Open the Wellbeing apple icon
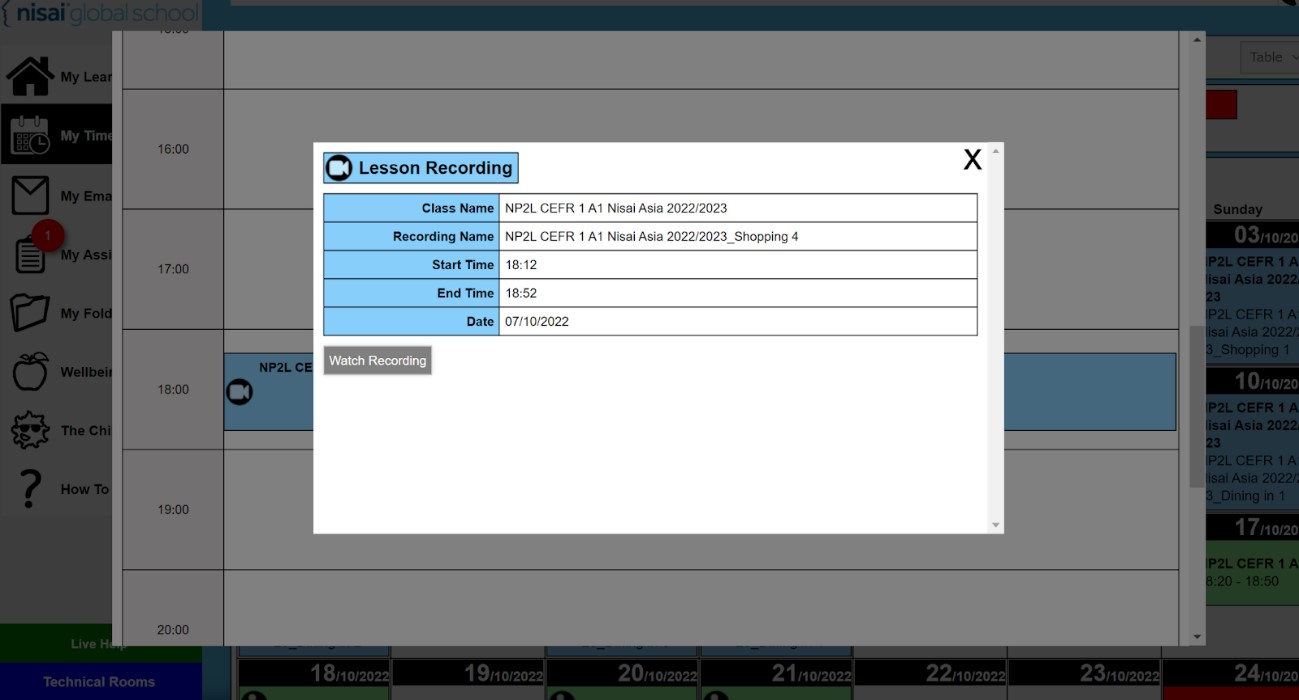Image resolution: width=1299 pixels, height=700 pixels. coord(30,371)
